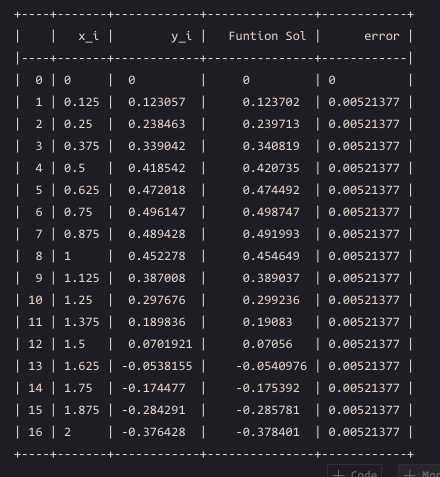Screen dimensions: 440x477
Task: Select y_i value -0.284291
Action: click(153, 410)
